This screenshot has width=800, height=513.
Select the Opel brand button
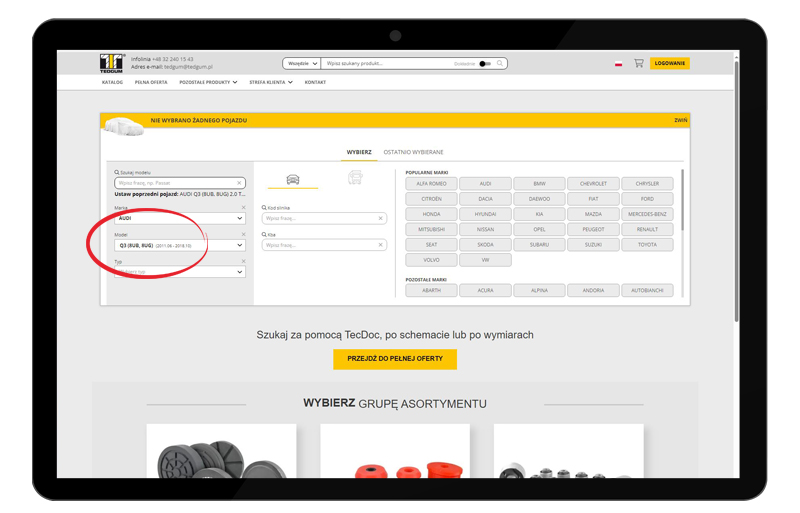coord(539,230)
